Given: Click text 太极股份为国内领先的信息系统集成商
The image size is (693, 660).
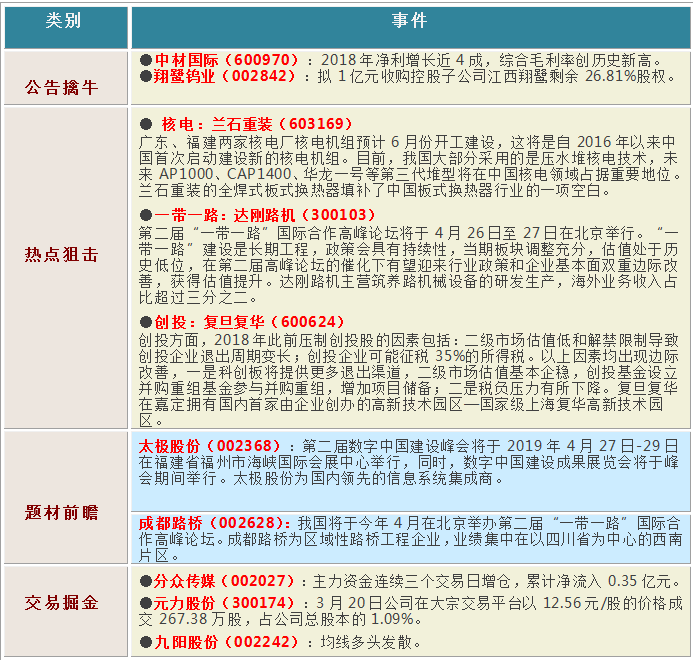Looking at the screenshot, I should click(x=362, y=478).
